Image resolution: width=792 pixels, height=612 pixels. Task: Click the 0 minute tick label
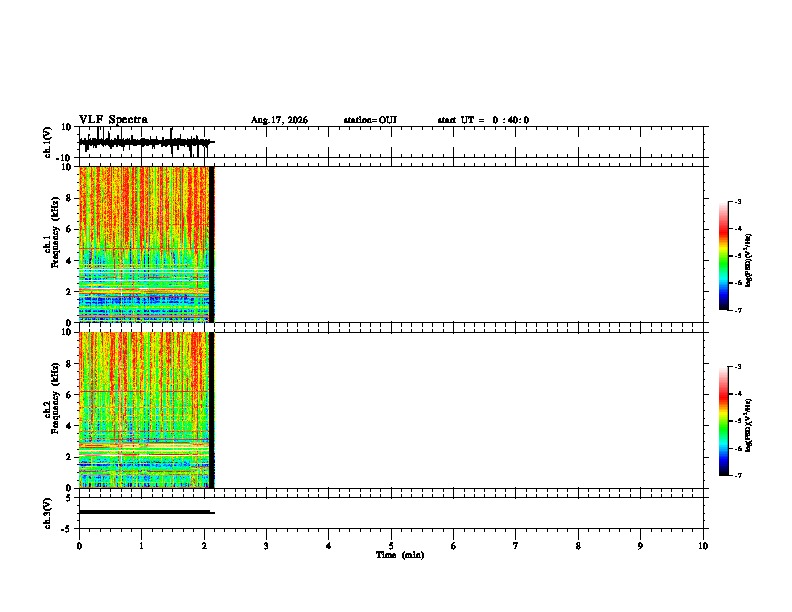79,546
